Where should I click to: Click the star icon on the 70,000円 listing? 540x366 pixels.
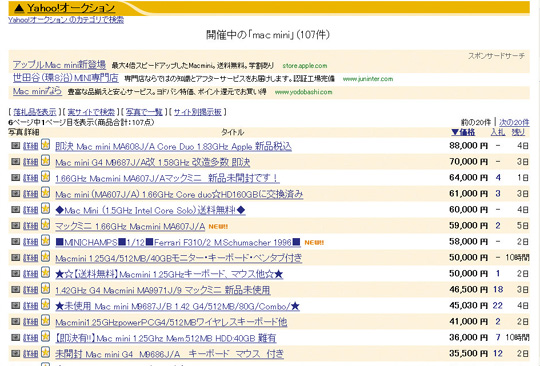coord(45,160)
